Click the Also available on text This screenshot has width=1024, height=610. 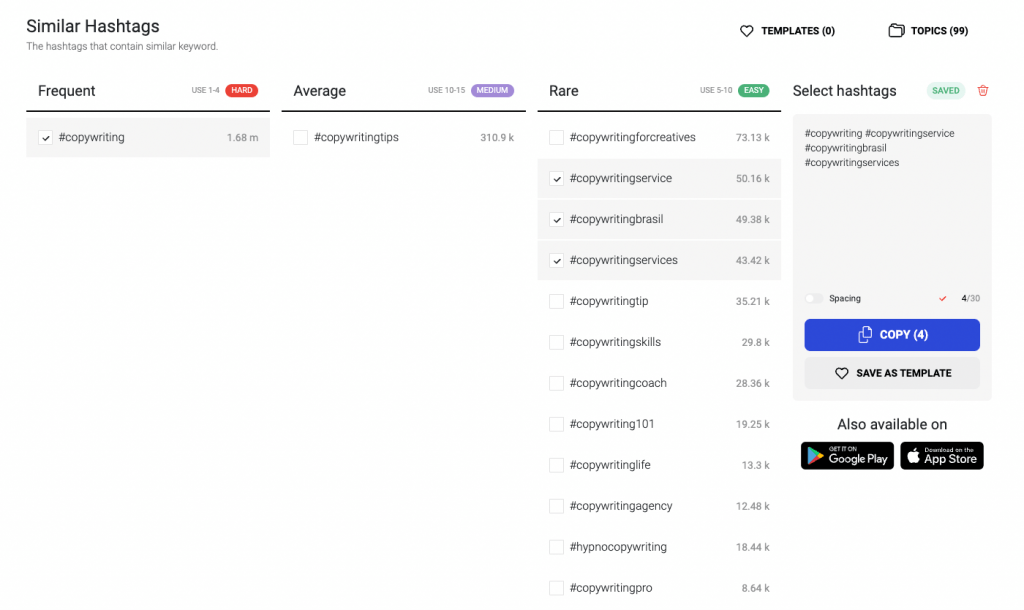click(892, 425)
